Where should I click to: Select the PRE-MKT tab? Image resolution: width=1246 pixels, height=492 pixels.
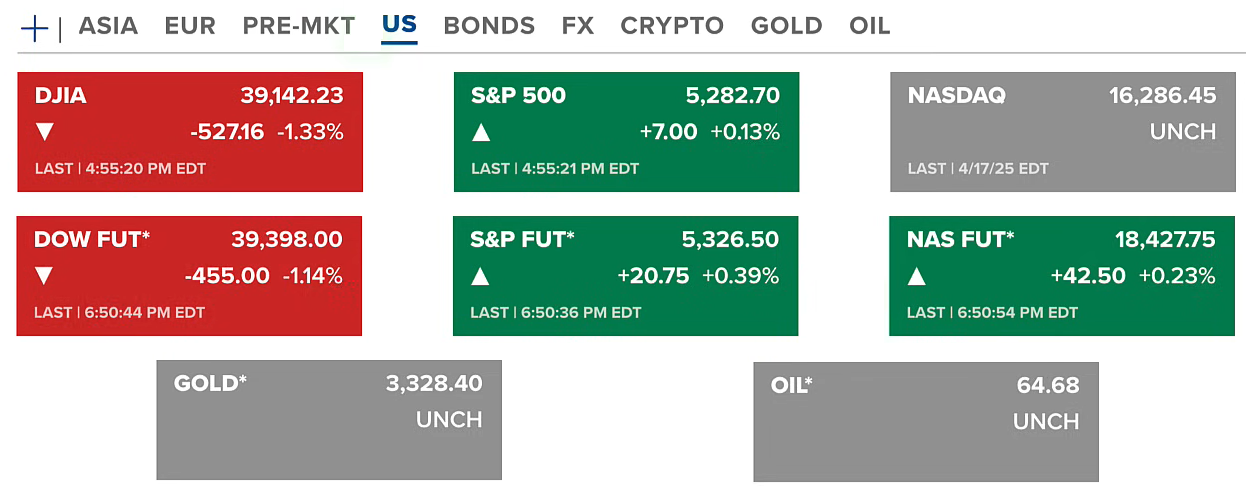298,26
